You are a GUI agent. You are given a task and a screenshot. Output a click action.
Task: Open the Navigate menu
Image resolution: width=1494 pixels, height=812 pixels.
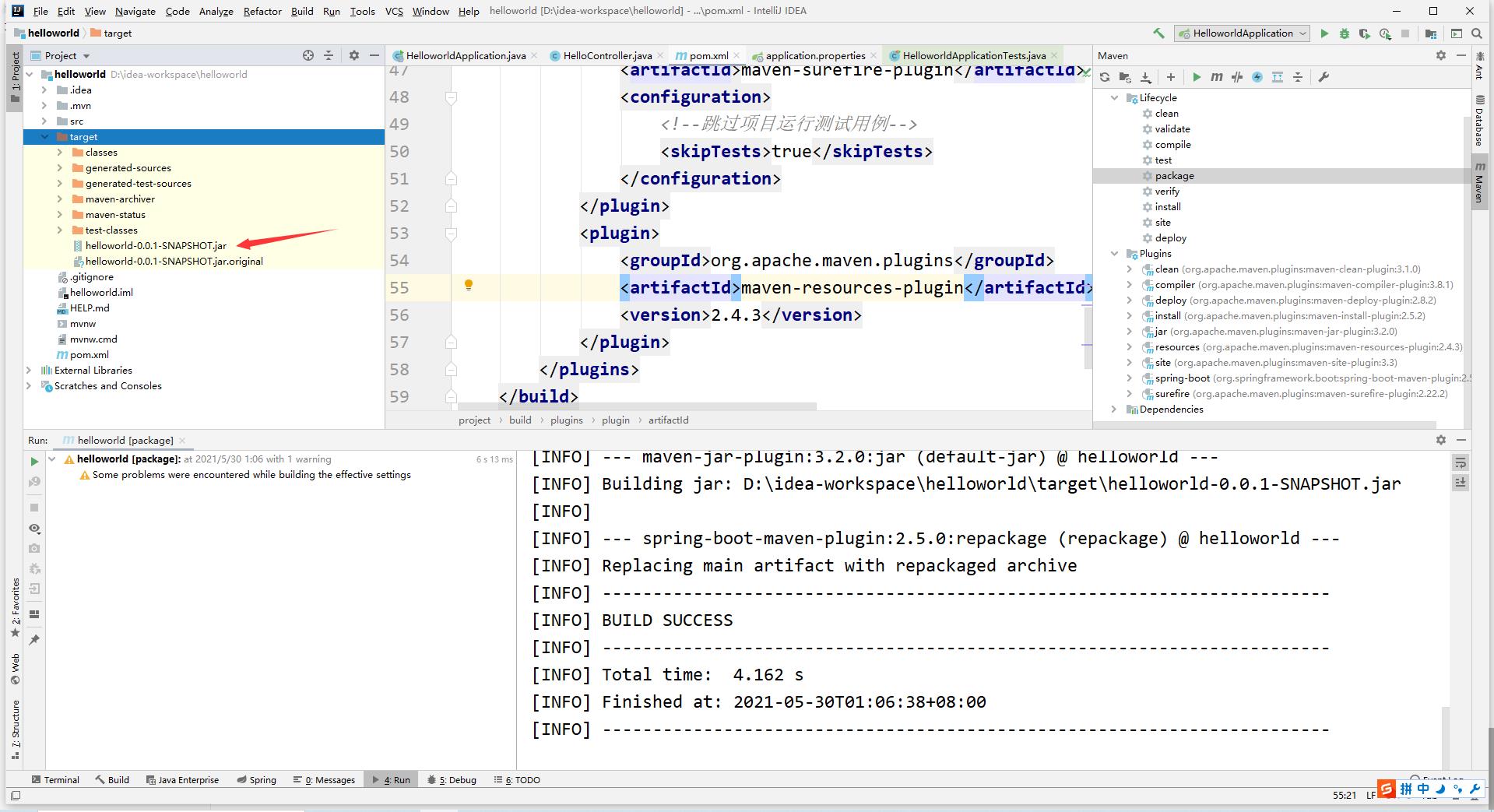coord(135,11)
